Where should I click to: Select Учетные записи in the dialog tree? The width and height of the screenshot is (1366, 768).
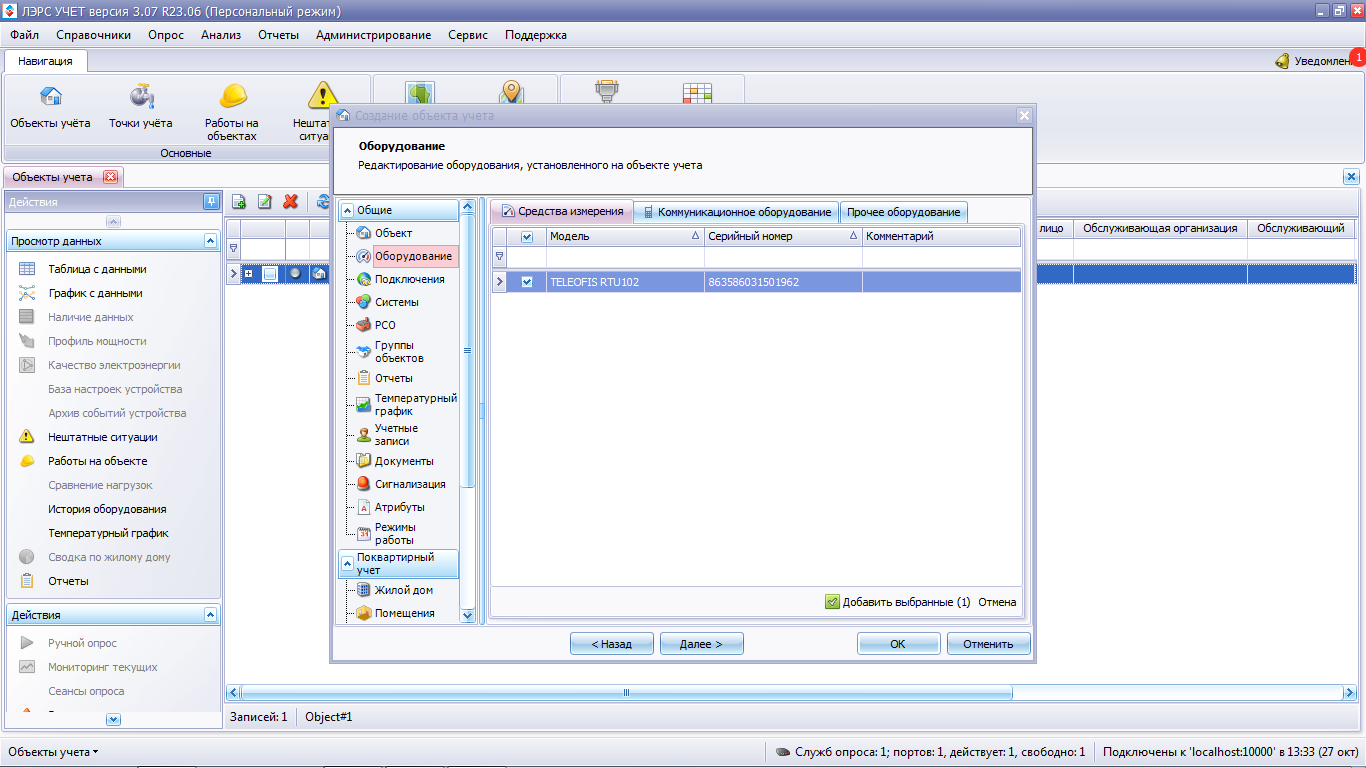click(396, 434)
